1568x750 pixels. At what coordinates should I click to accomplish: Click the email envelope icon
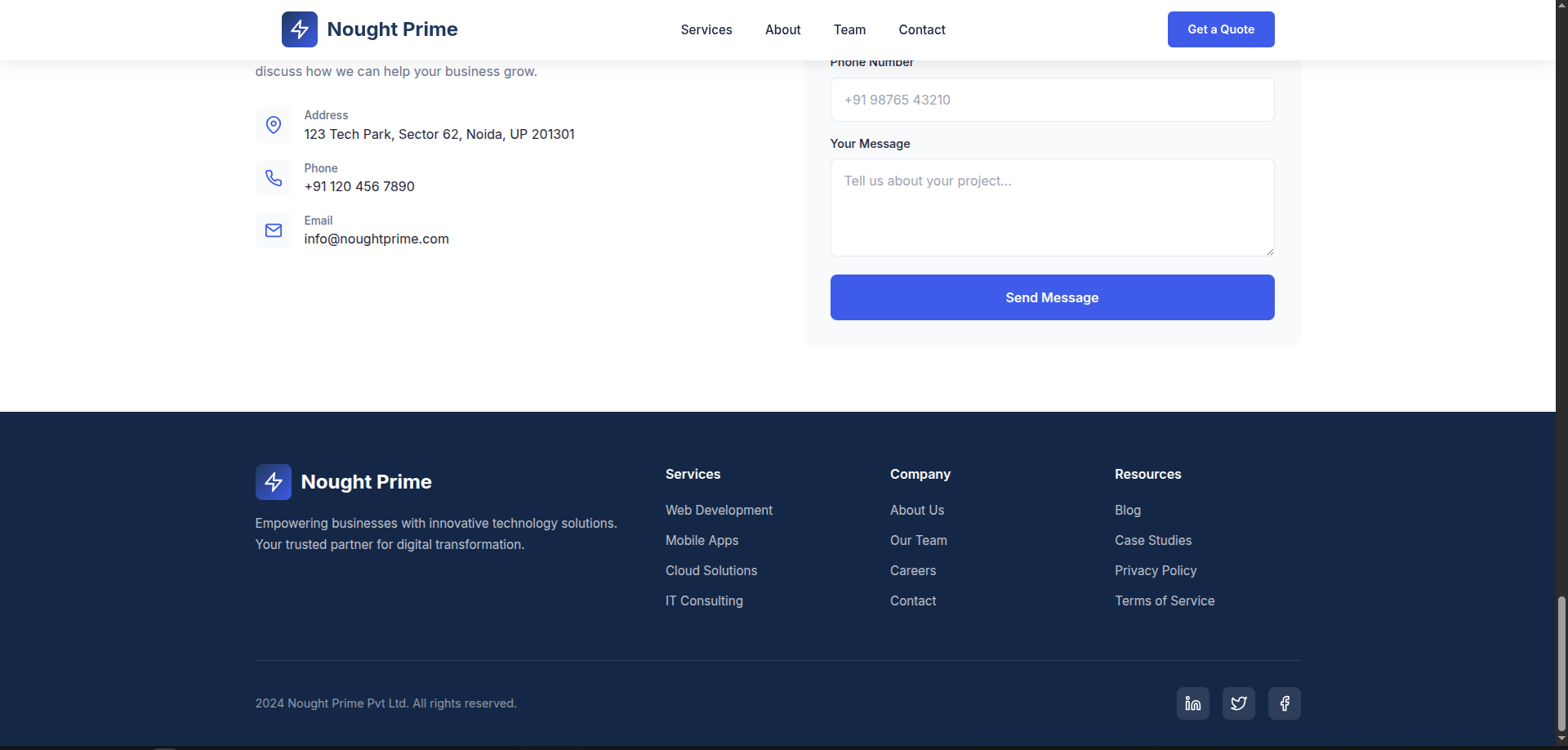click(x=274, y=230)
